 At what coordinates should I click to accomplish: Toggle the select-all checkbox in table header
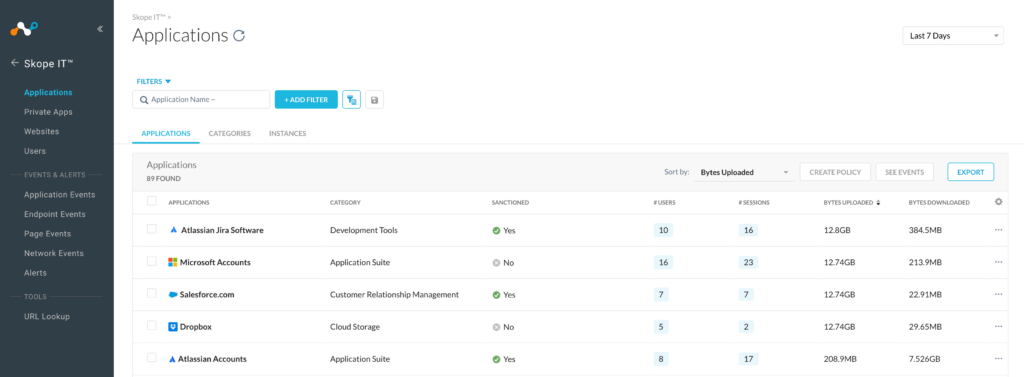click(x=152, y=201)
